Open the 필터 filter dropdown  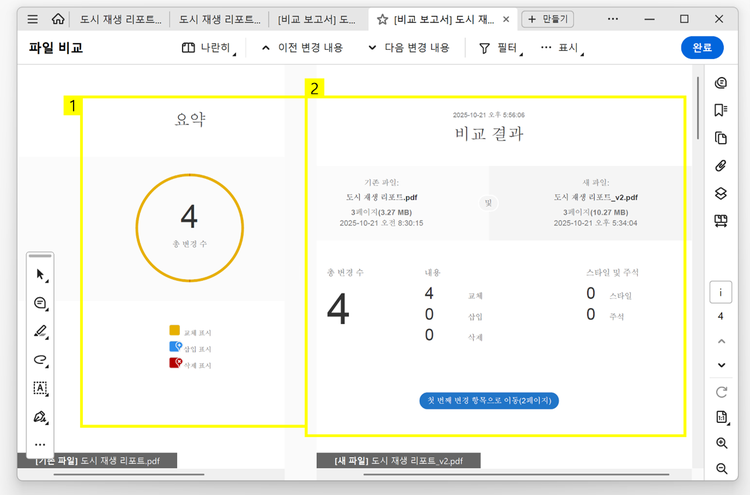pyautogui.click(x=500, y=48)
